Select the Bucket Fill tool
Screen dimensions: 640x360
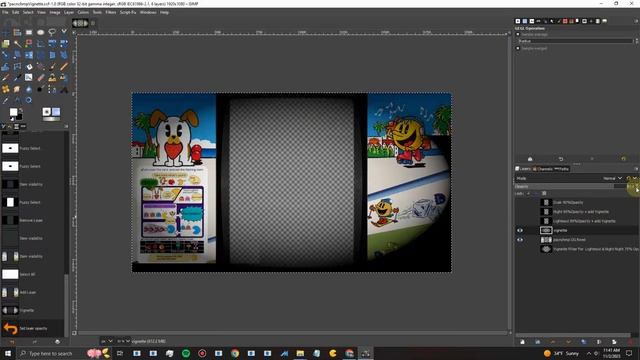click(29, 66)
